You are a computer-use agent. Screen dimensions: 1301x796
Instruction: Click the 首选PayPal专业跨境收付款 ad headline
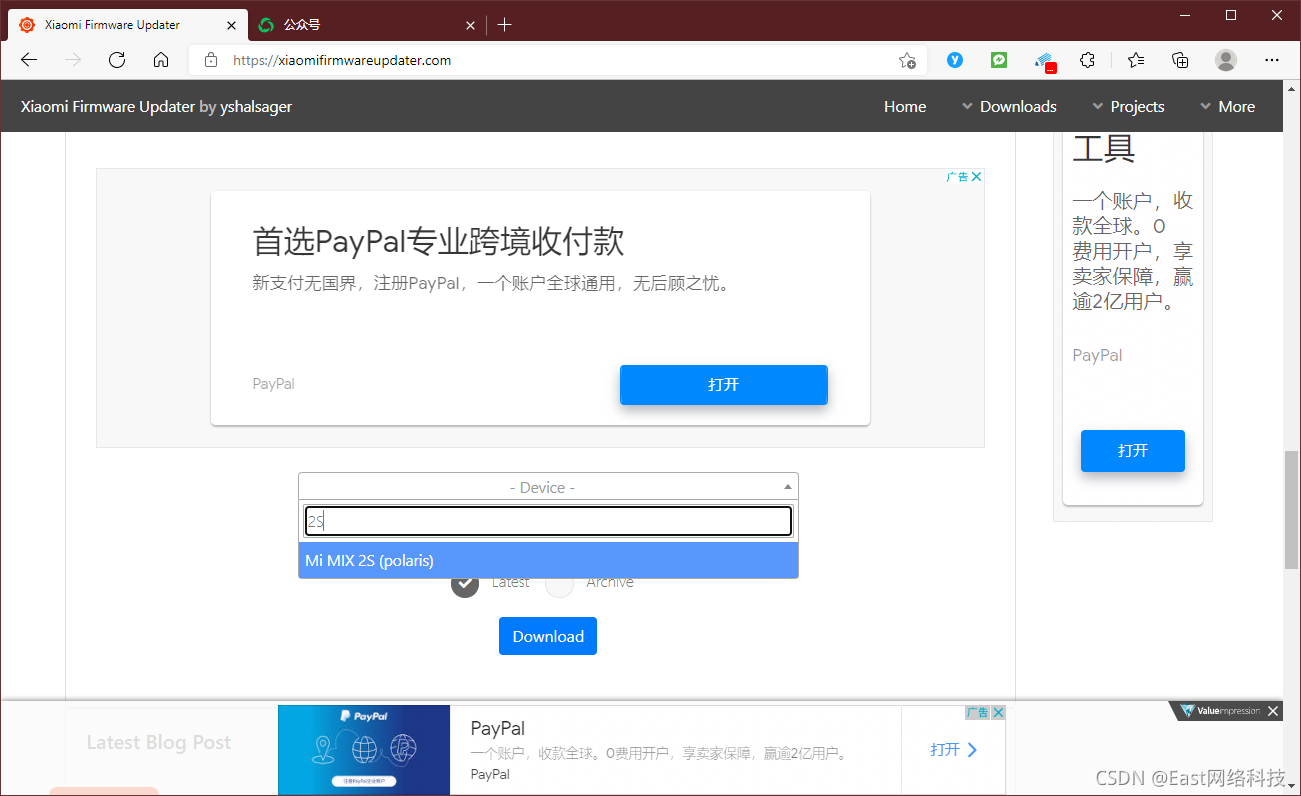coord(438,241)
